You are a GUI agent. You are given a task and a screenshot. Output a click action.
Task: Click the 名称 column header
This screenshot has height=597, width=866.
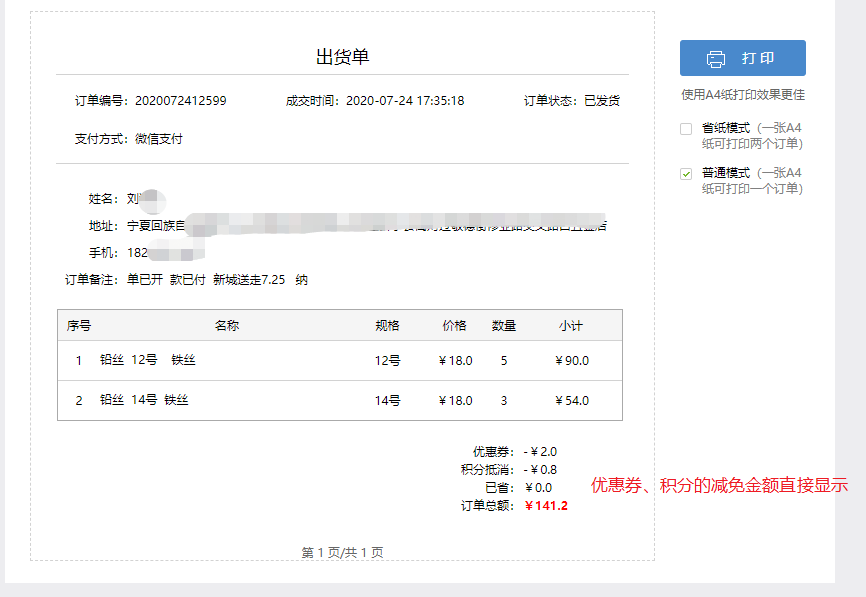pyautogui.click(x=227, y=326)
